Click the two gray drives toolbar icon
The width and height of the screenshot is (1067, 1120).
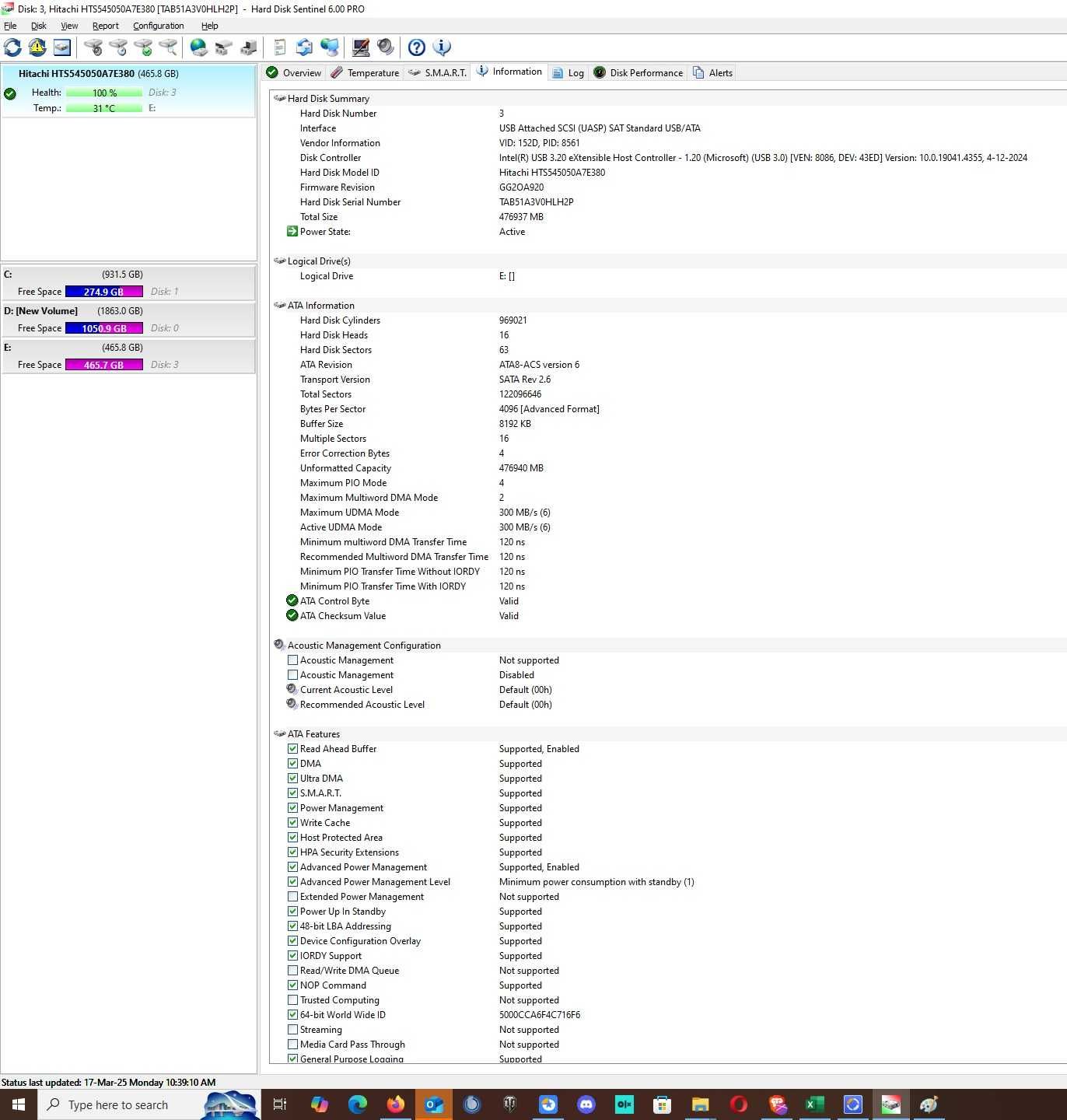224,47
